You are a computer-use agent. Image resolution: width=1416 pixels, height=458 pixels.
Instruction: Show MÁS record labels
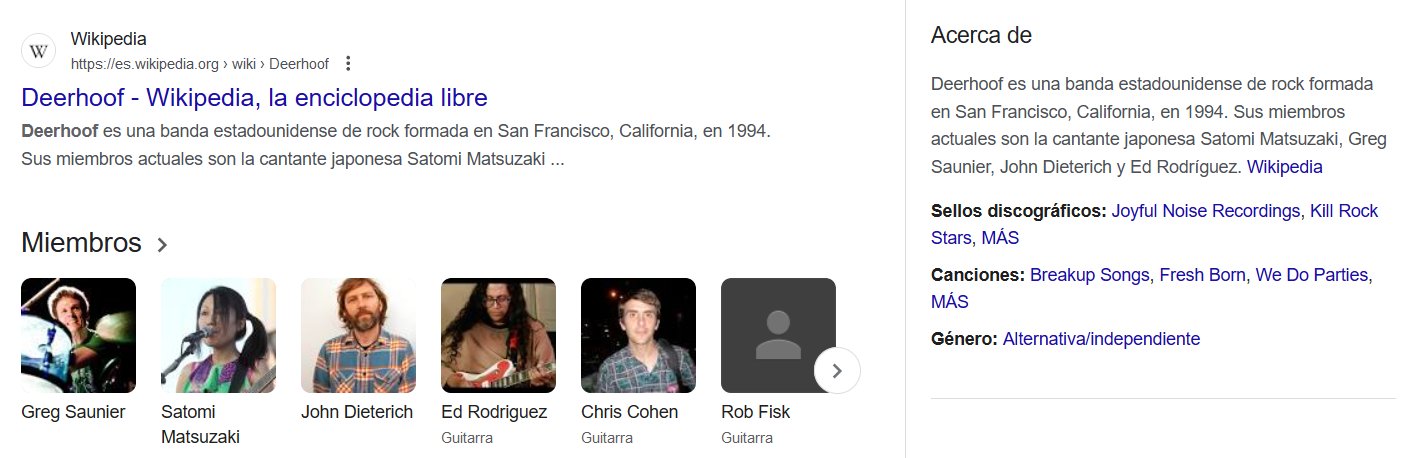click(x=1000, y=238)
